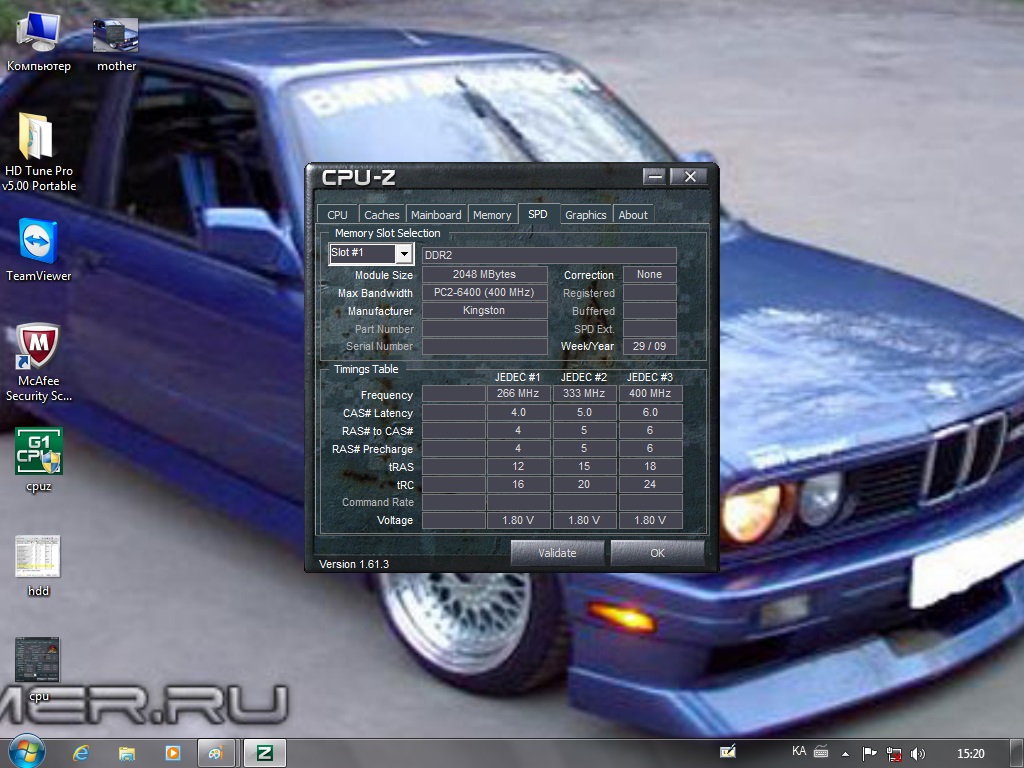Image resolution: width=1024 pixels, height=768 pixels.
Task: Click the taskbar clock showing 15:20
Action: click(970, 754)
